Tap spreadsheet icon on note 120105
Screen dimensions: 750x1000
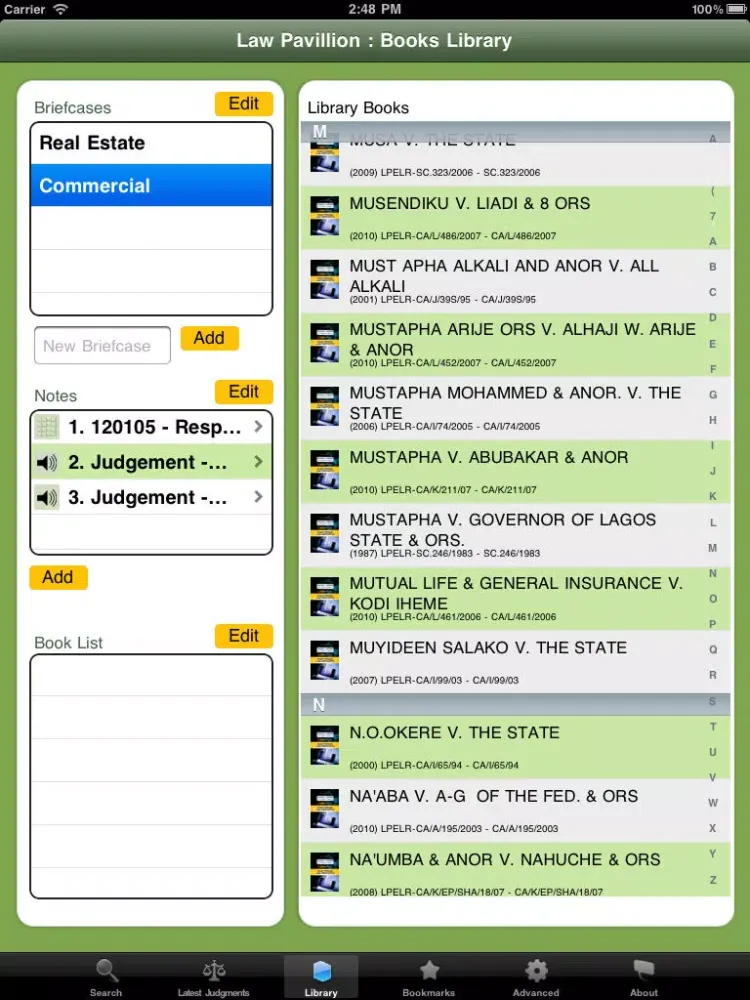(47, 427)
